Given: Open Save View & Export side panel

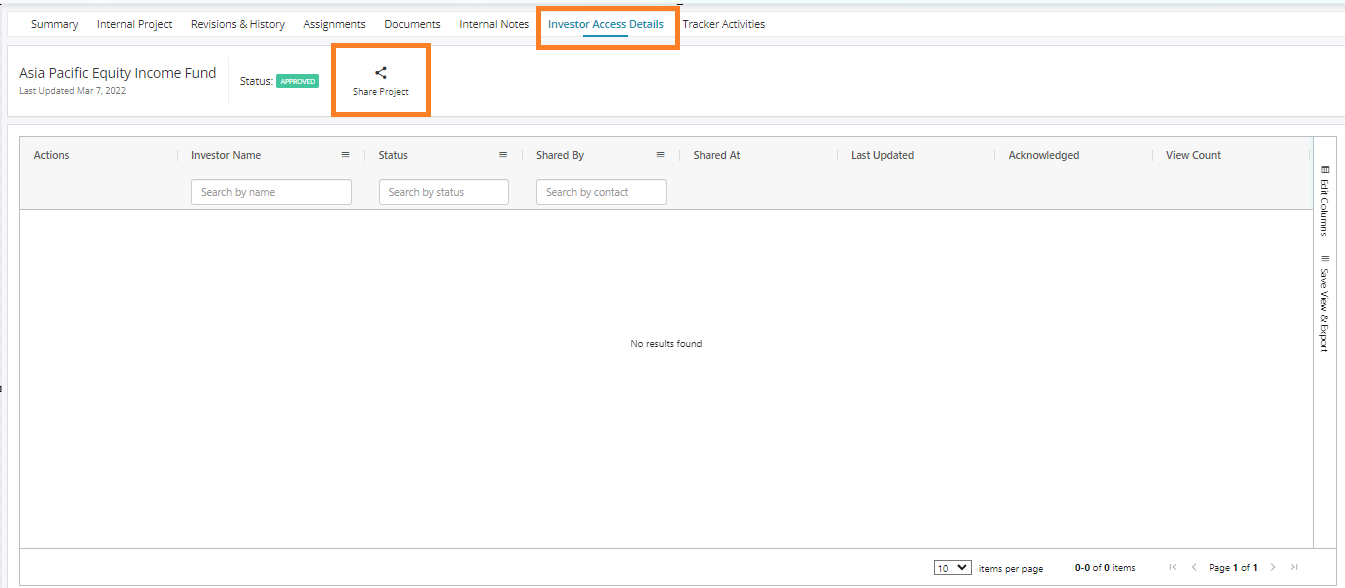Looking at the screenshot, I should point(1325,303).
